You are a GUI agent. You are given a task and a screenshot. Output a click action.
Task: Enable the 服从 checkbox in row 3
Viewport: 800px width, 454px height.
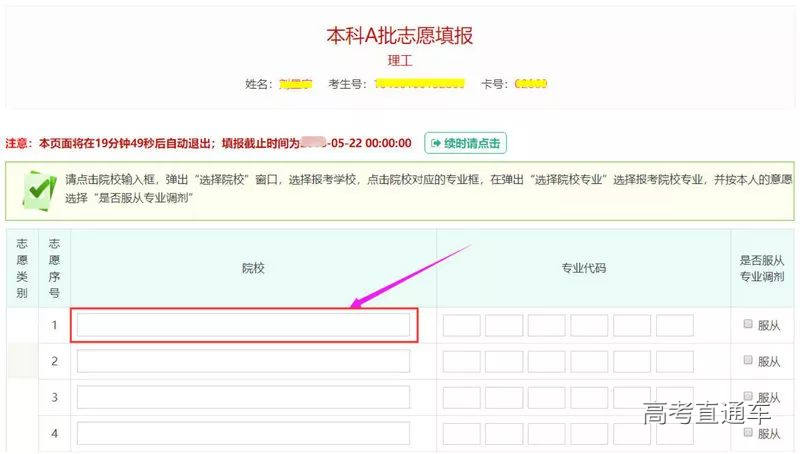pyautogui.click(x=748, y=396)
